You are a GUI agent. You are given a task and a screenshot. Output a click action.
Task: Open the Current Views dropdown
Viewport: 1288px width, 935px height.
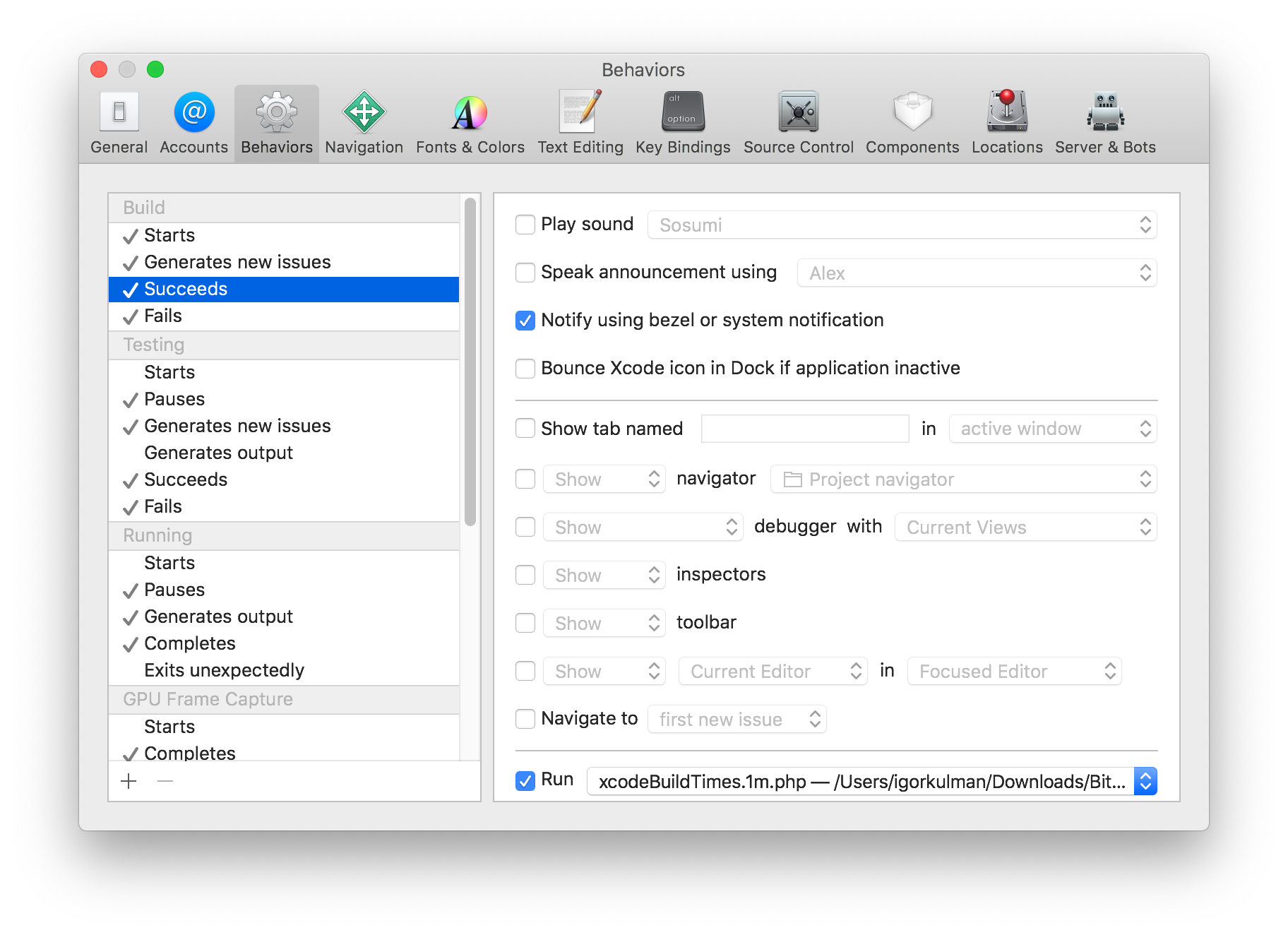pyautogui.click(x=1025, y=528)
